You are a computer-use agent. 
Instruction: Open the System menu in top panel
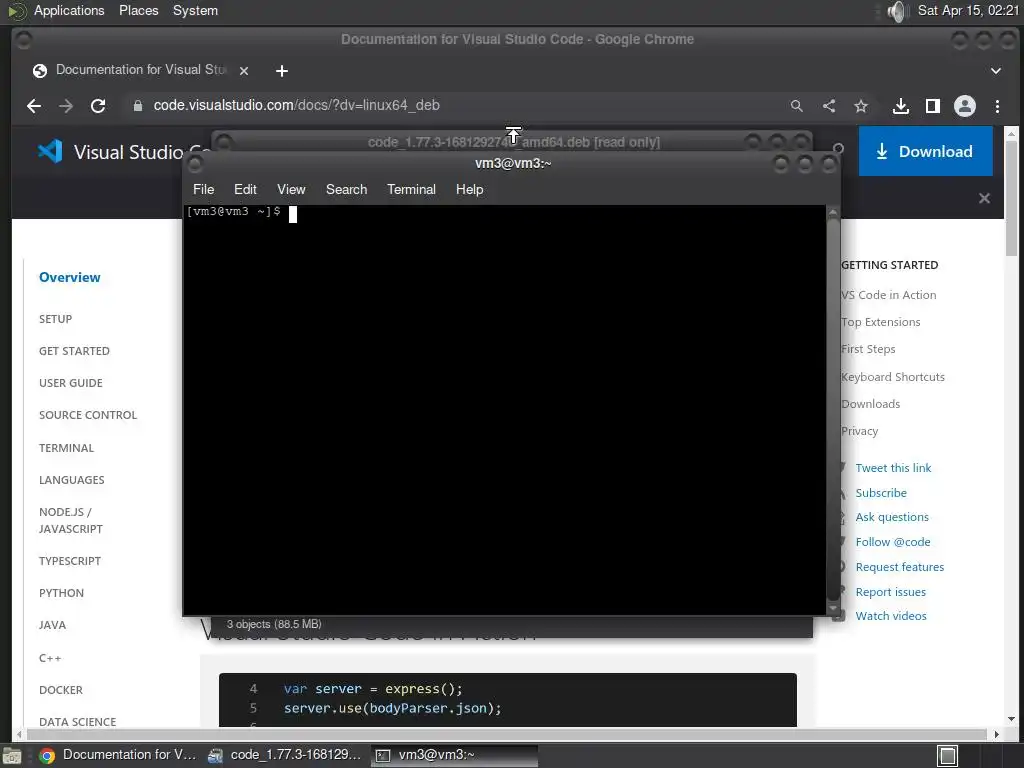click(x=195, y=10)
